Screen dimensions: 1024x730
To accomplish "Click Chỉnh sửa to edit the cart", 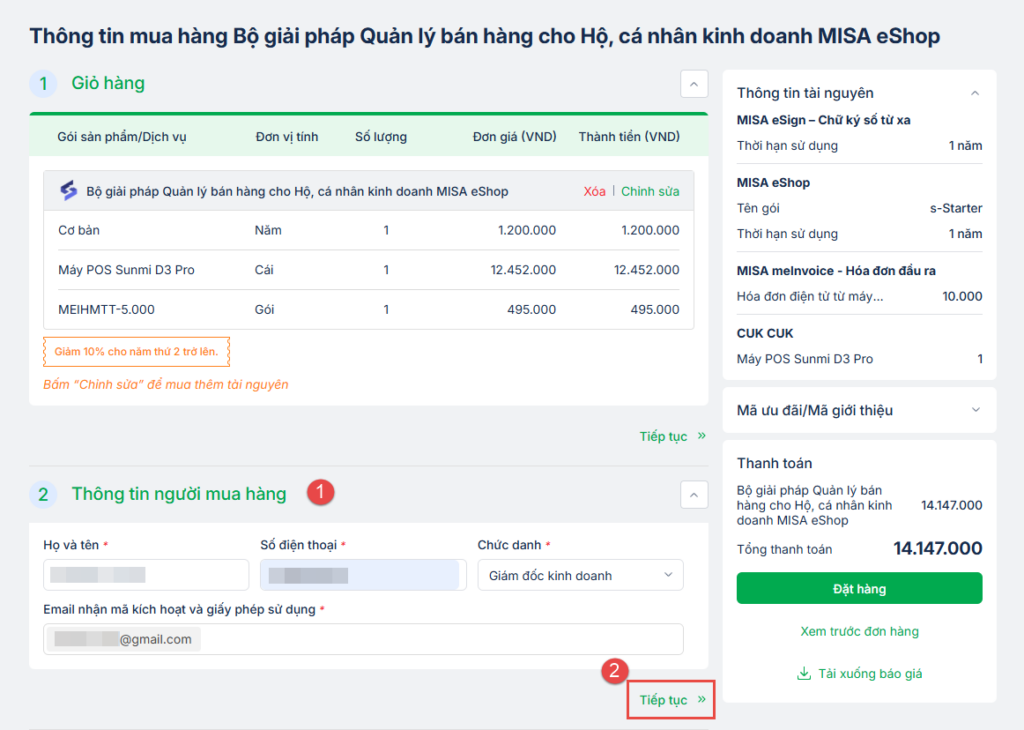I will [x=650, y=191].
